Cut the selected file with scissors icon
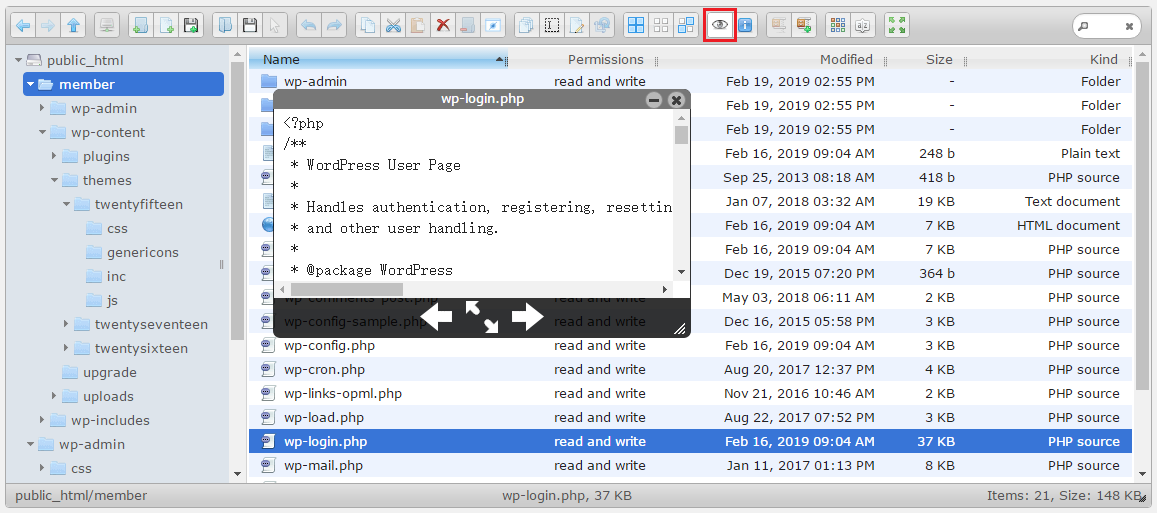The image size is (1157, 513). coord(393,25)
